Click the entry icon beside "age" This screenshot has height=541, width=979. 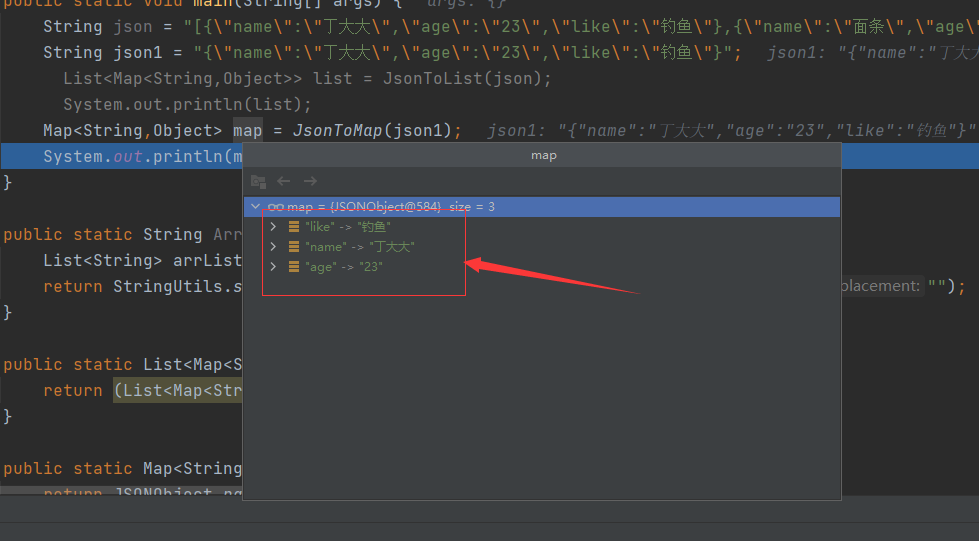[293, 267]
